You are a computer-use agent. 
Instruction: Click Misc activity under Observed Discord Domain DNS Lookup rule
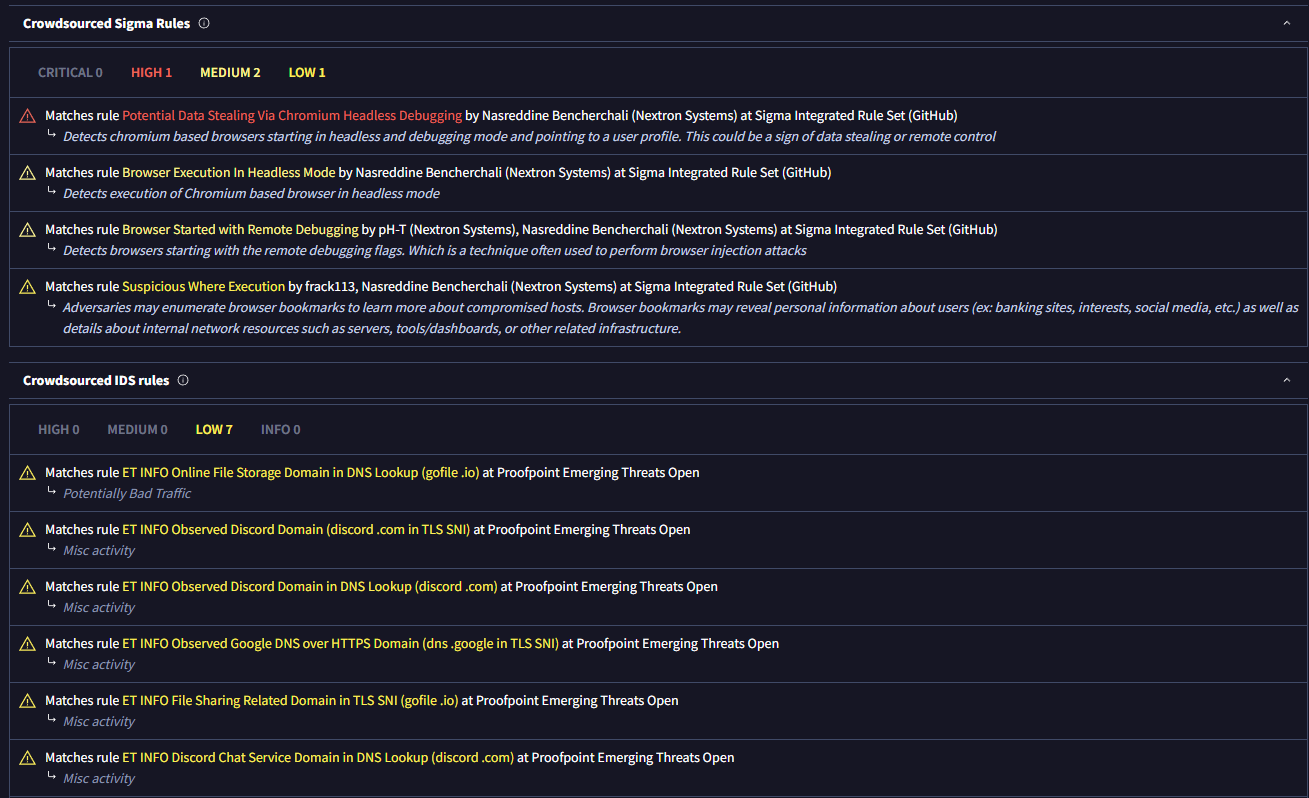[x=99, y=608]
